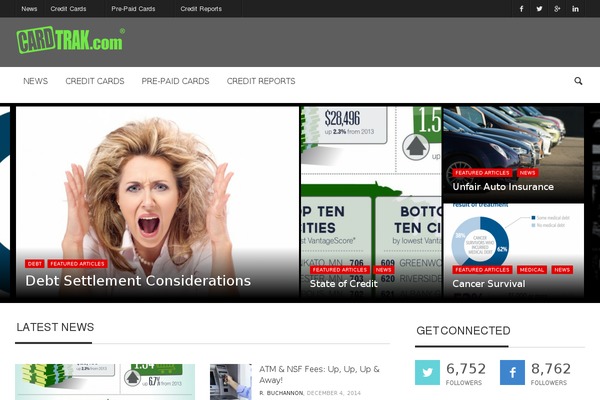The image size is (600, 400).
Task: Click the MEDICAL tag above Cancer Survival
Action: pyautogui.click(x=532, y=270)
